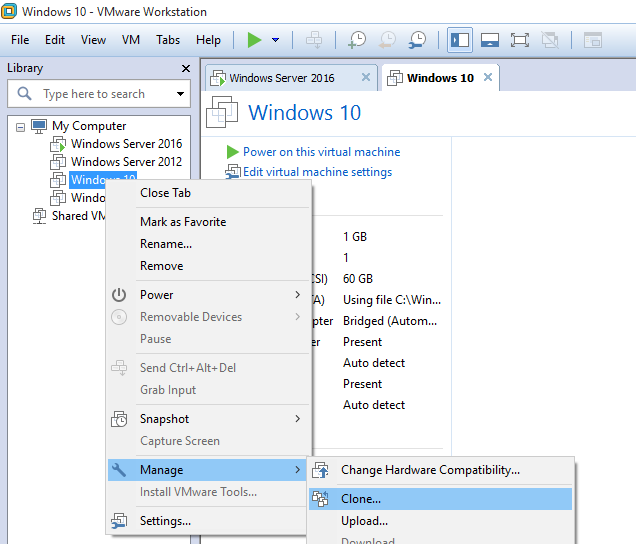Click Bridged (Autom... network value

390,321
